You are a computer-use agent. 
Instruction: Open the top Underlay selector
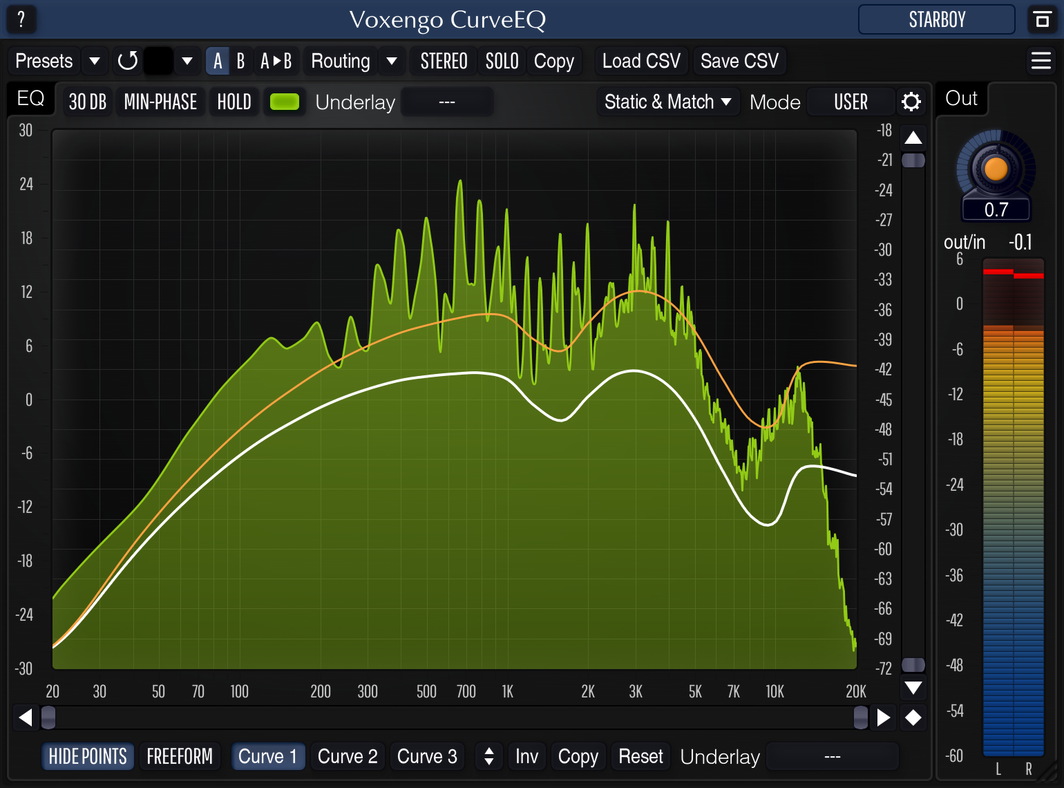pos(446,102)
